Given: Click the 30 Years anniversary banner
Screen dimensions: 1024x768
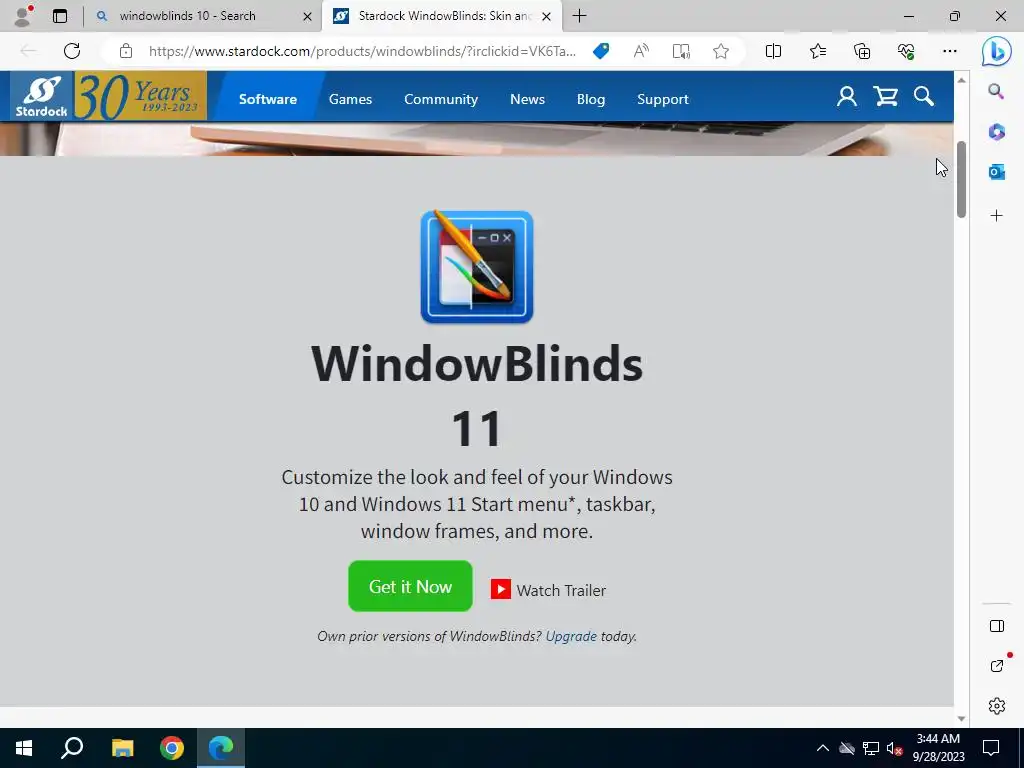Looking at the screenshot, I should tap(140, 97).
